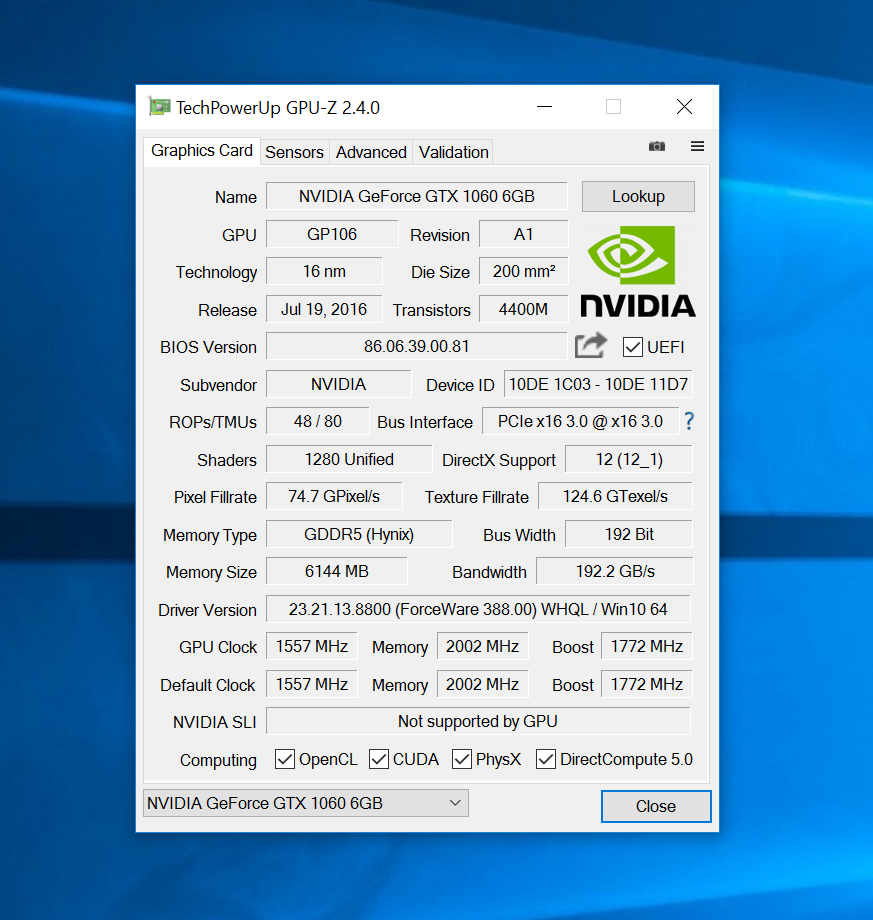Image resolution: width=873 pixels, height=920 pixels.
Task: Click the ROPs/TMUs field 48 / 80
Action: (x=317, y=421)
